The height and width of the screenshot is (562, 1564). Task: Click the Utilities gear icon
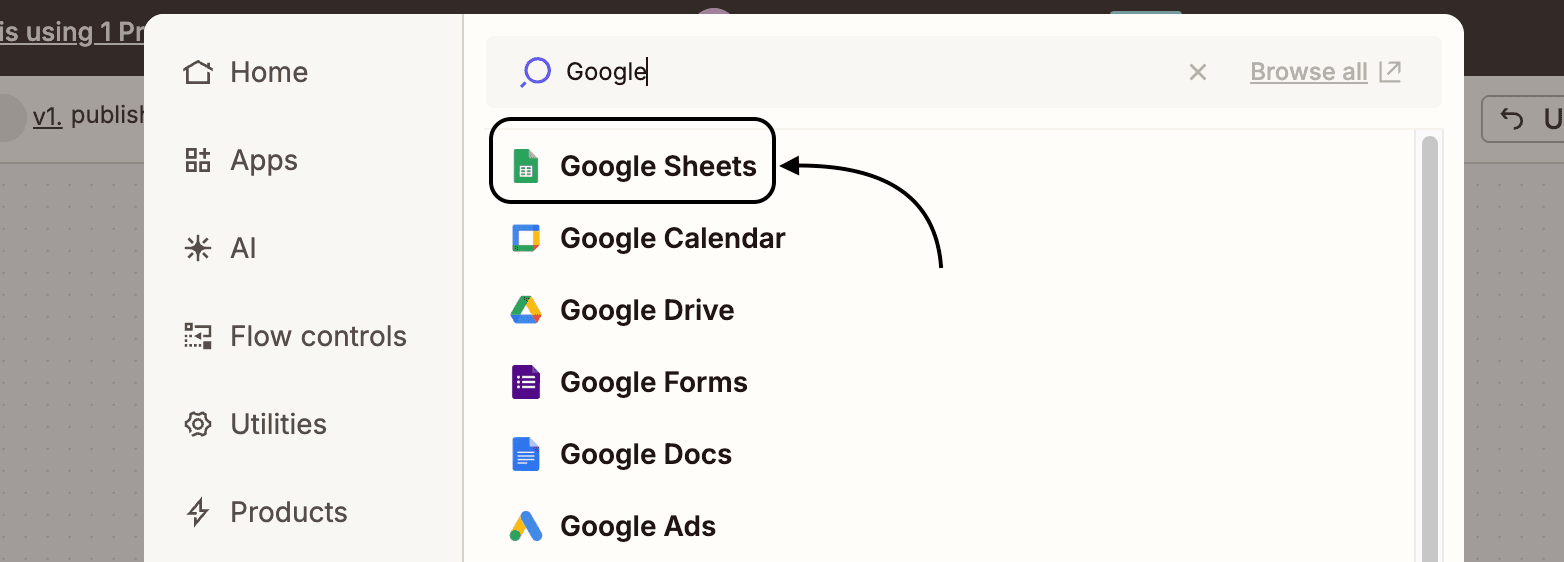198,424
